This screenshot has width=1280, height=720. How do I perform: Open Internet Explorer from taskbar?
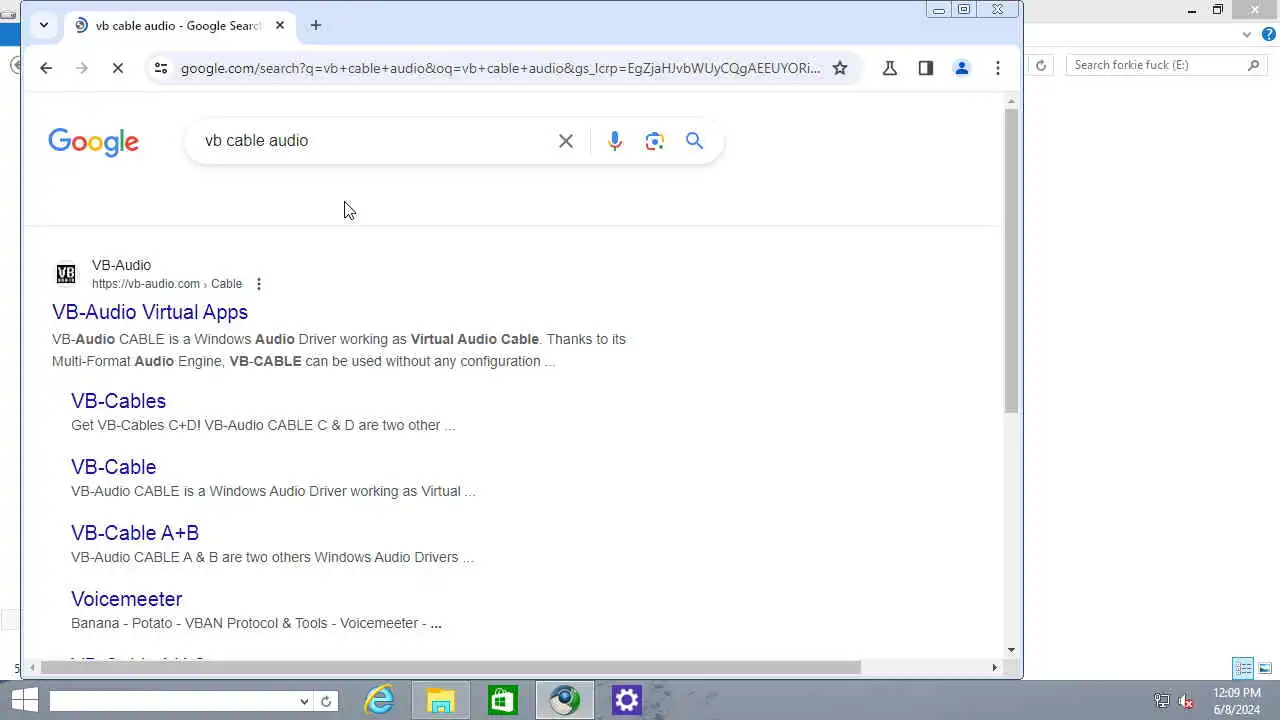[x=379, y=701]
